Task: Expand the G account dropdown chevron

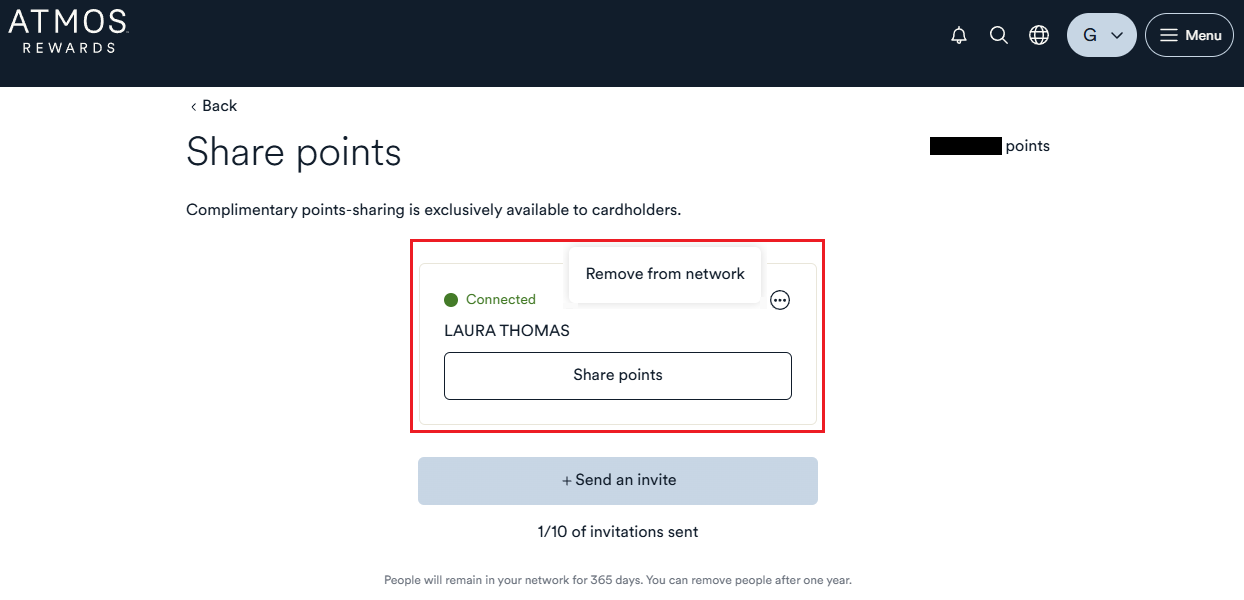Action: point(1117,36)
